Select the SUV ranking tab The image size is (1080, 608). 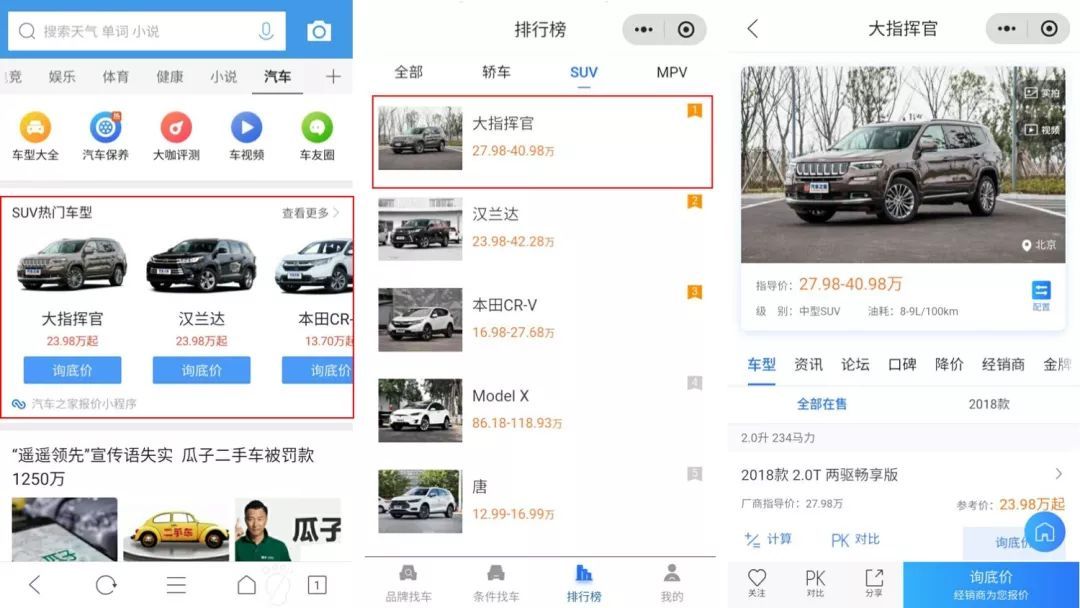pyautogui.click(x=584, y=72)
